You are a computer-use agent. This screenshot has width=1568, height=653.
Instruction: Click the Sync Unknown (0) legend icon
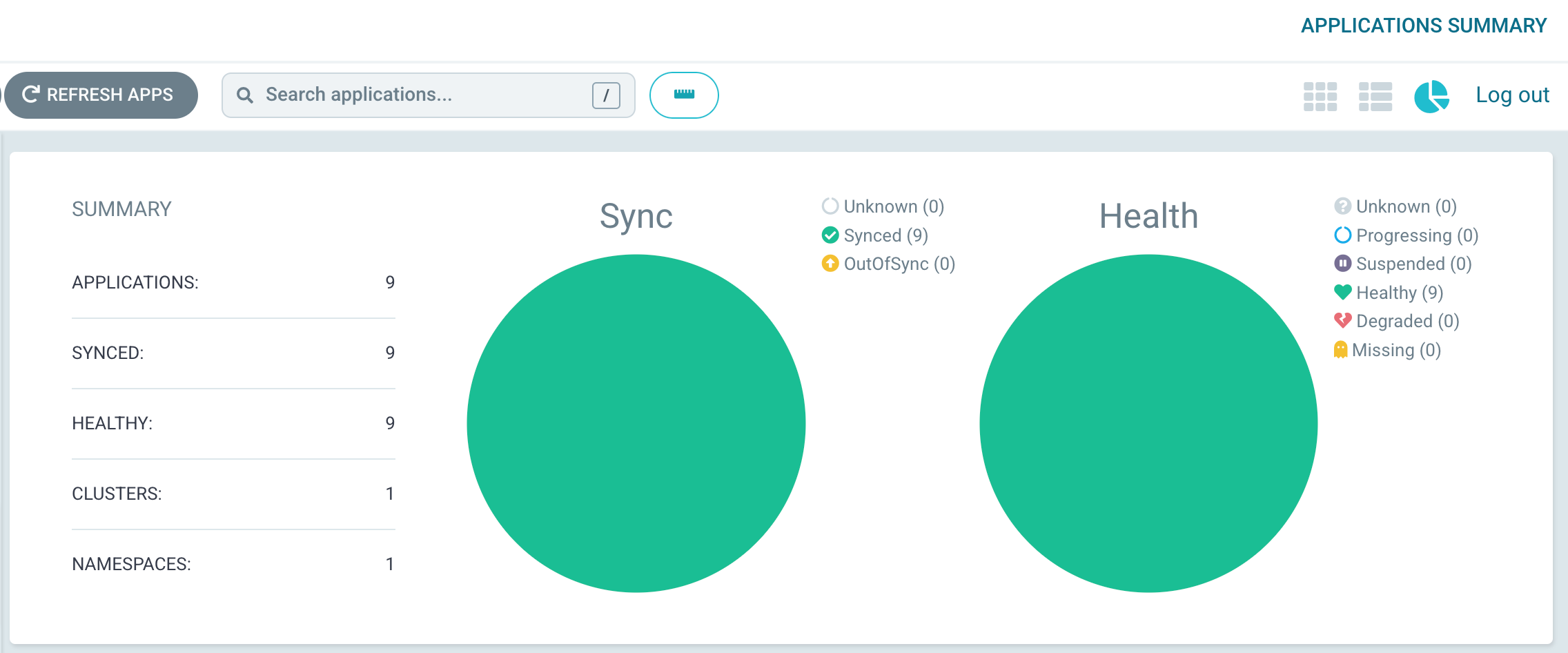pos(830,206)
